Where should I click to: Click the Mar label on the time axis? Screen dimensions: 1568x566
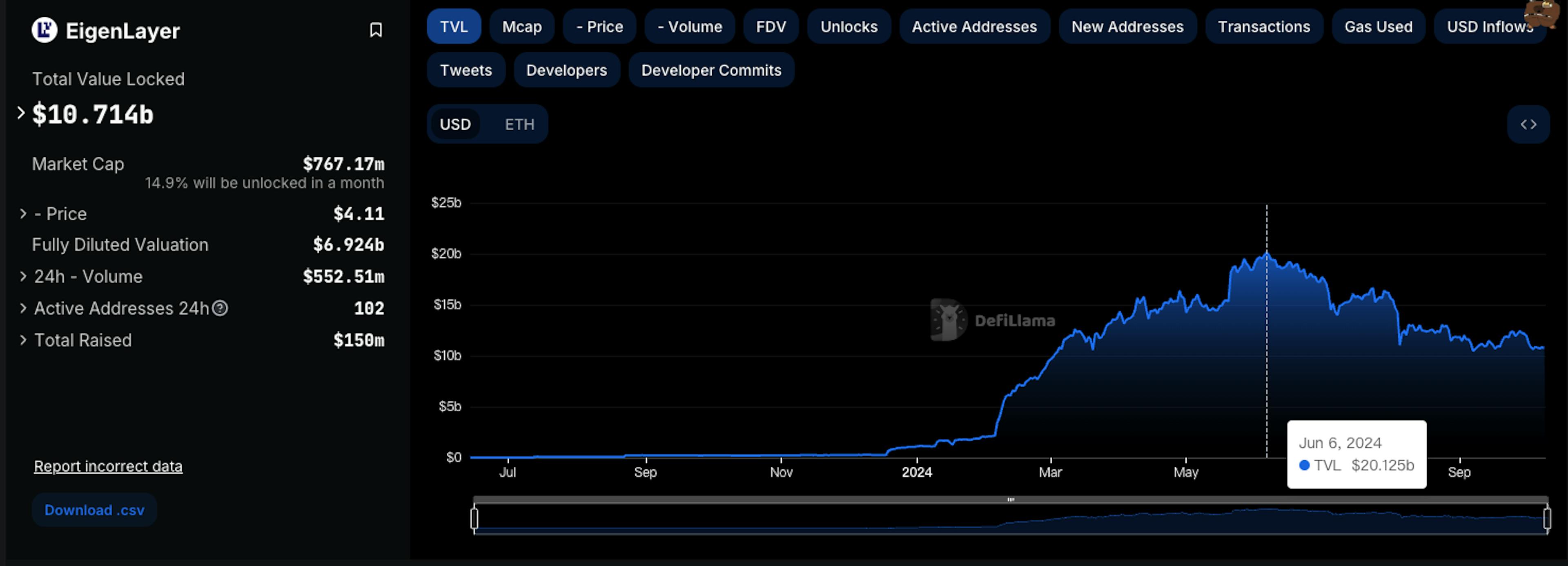tap(1050, 472)
